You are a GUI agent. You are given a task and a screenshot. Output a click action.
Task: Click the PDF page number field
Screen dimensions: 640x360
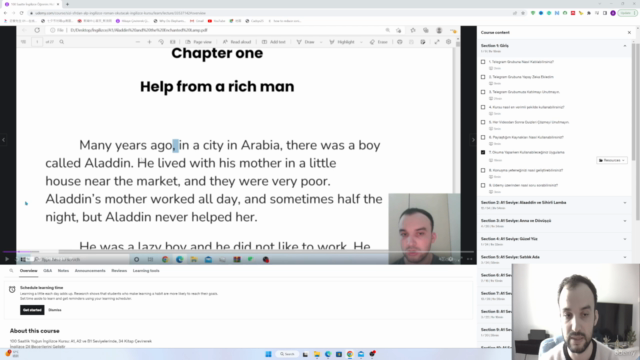click(37, 42)
